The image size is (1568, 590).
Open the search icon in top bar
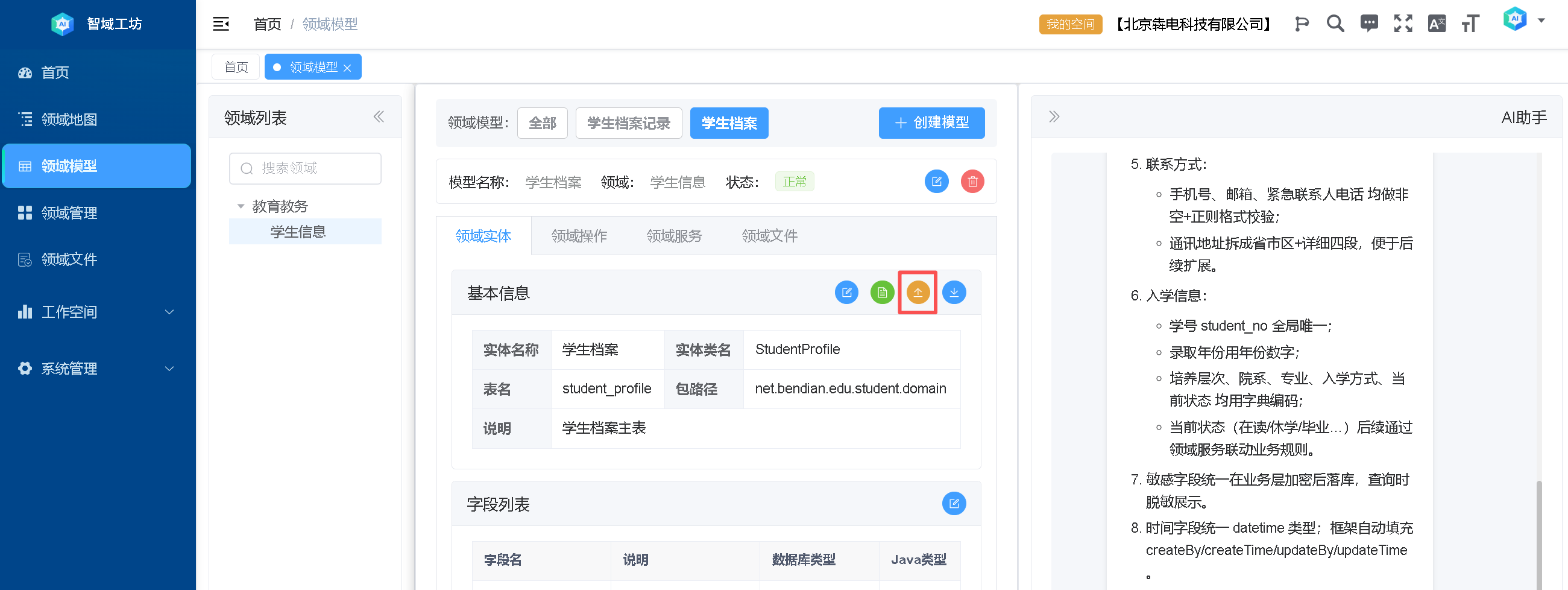(1335, 24)
